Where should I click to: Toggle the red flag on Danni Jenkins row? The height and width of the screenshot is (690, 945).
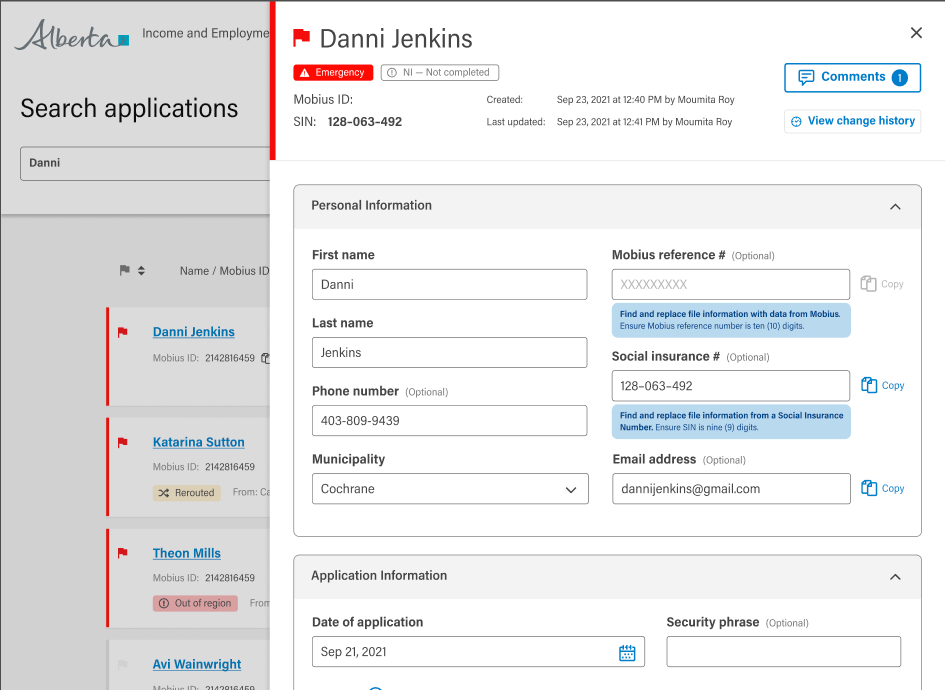pyautogui.click(x=123, y=332)
